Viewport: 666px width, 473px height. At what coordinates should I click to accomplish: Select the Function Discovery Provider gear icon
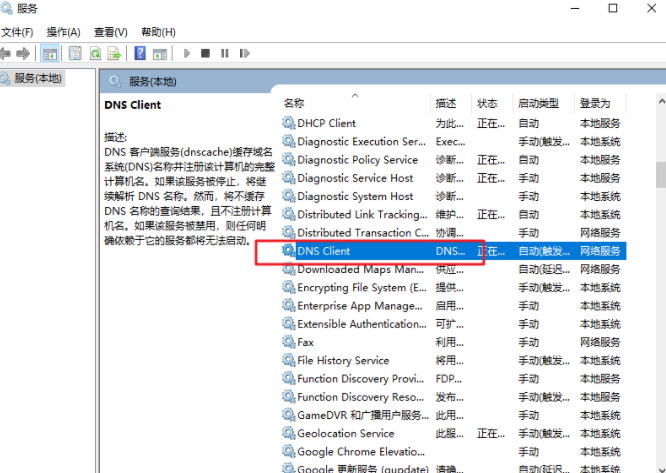(x=289, y=379)
